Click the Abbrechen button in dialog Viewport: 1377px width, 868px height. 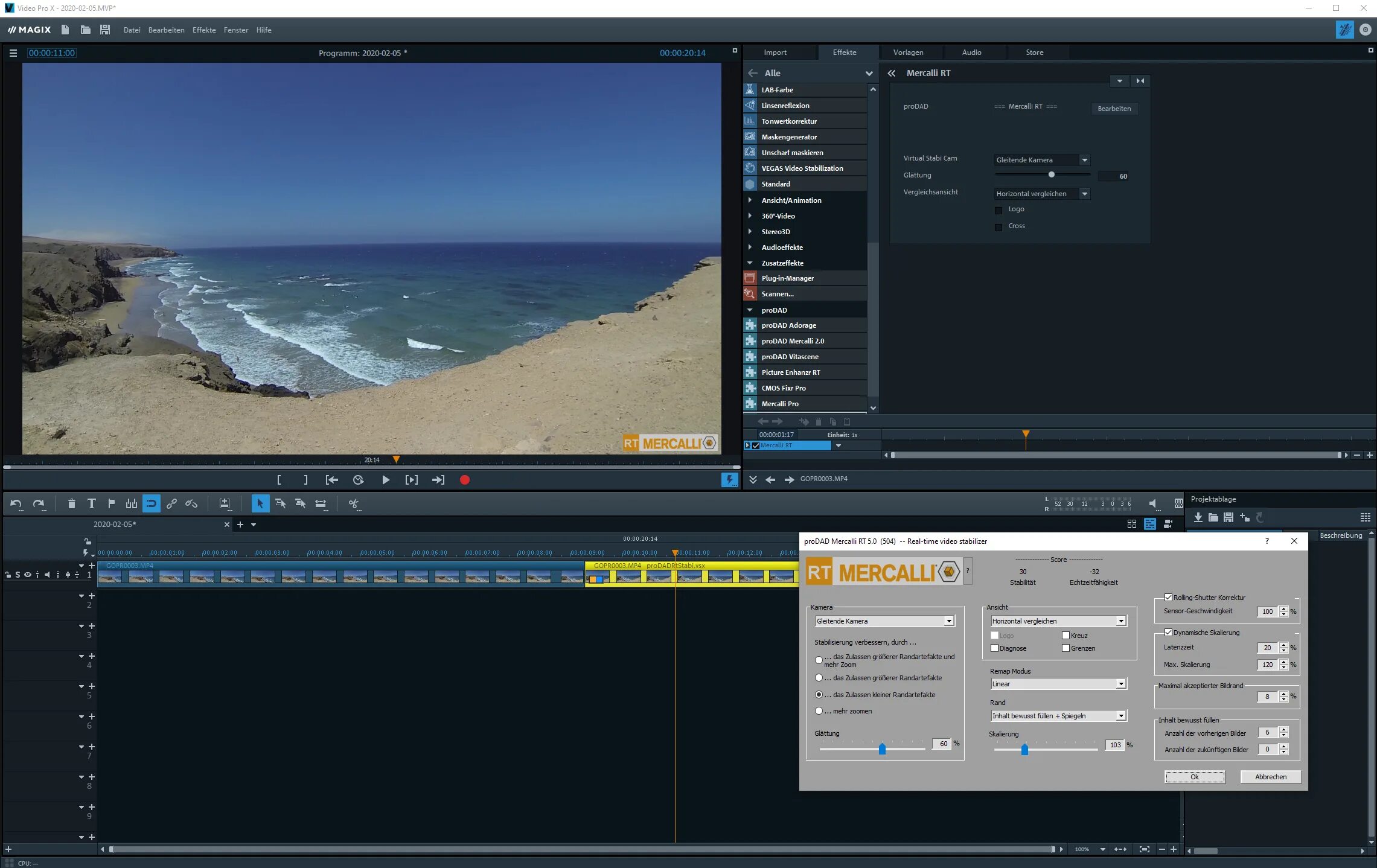coord(1270,777)
